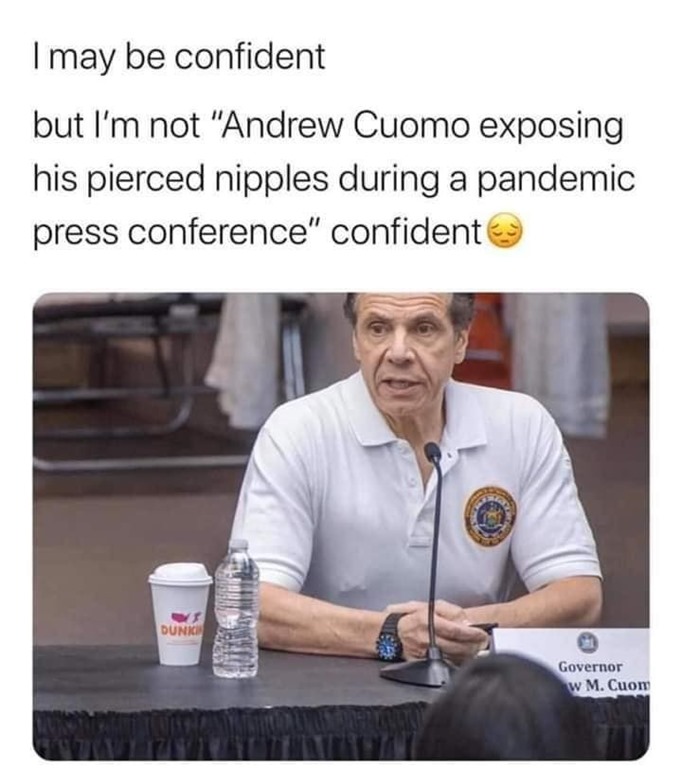The width and height of the screenshot is (682, 768).
Task: Click the "Governor" text on nameplate
Action: [591, 667]
